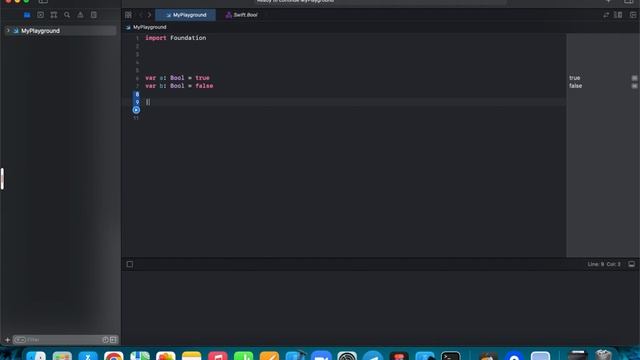
Task: Toggle the inspector panel in title bar
Action: [x=629, y=2]
